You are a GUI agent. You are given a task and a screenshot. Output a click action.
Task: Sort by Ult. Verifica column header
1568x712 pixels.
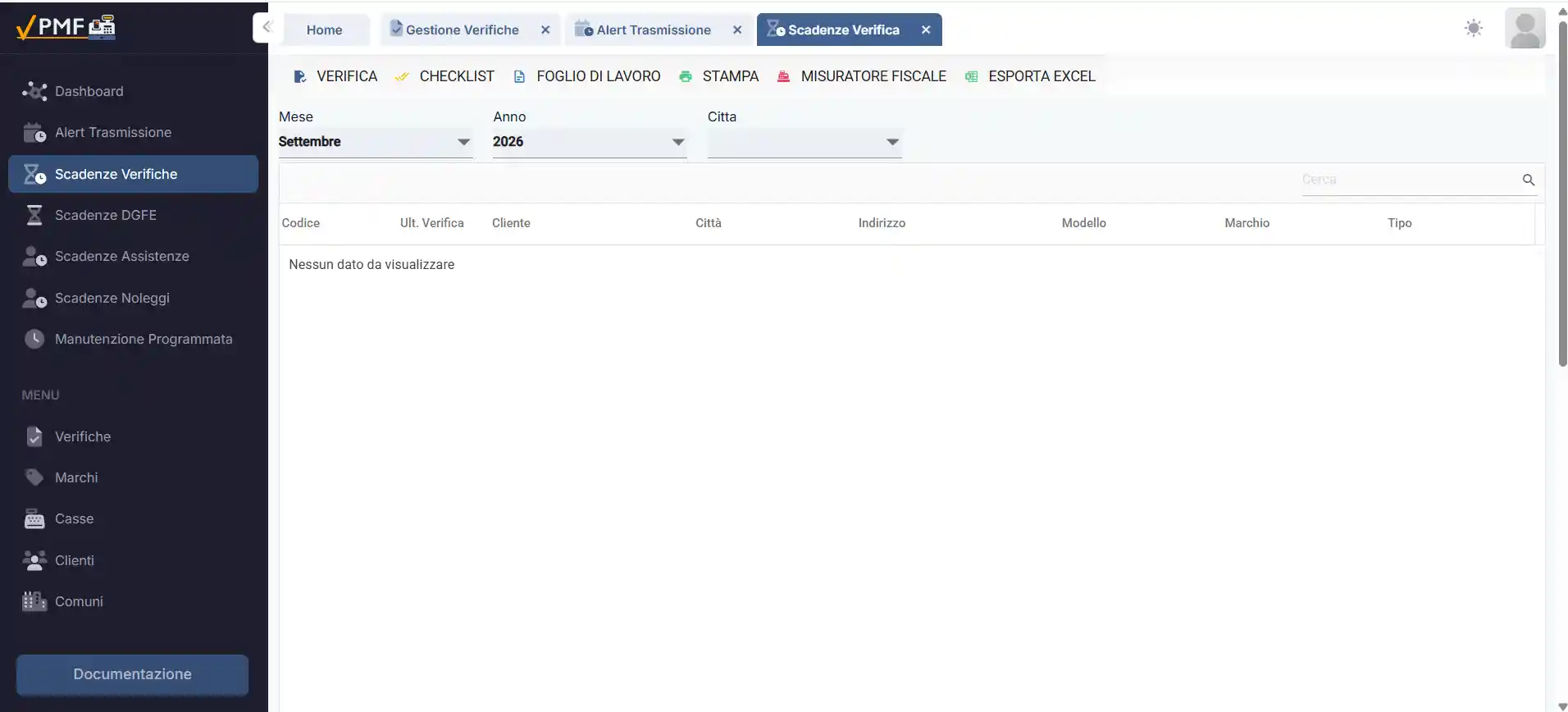tap(432, 223)
